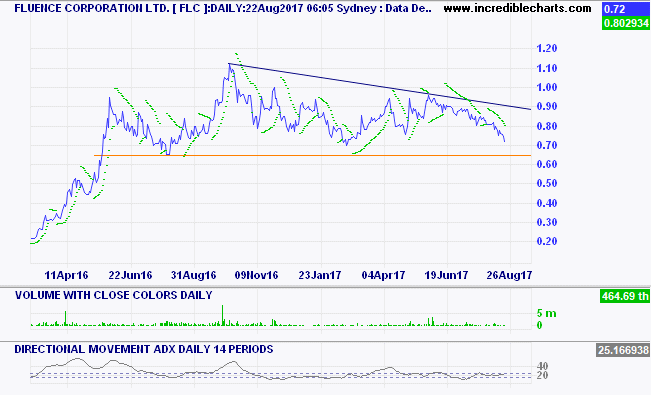Click the green 464.69 th volume value
Viewport: 651px width, 395px height.
pos(624,296)
